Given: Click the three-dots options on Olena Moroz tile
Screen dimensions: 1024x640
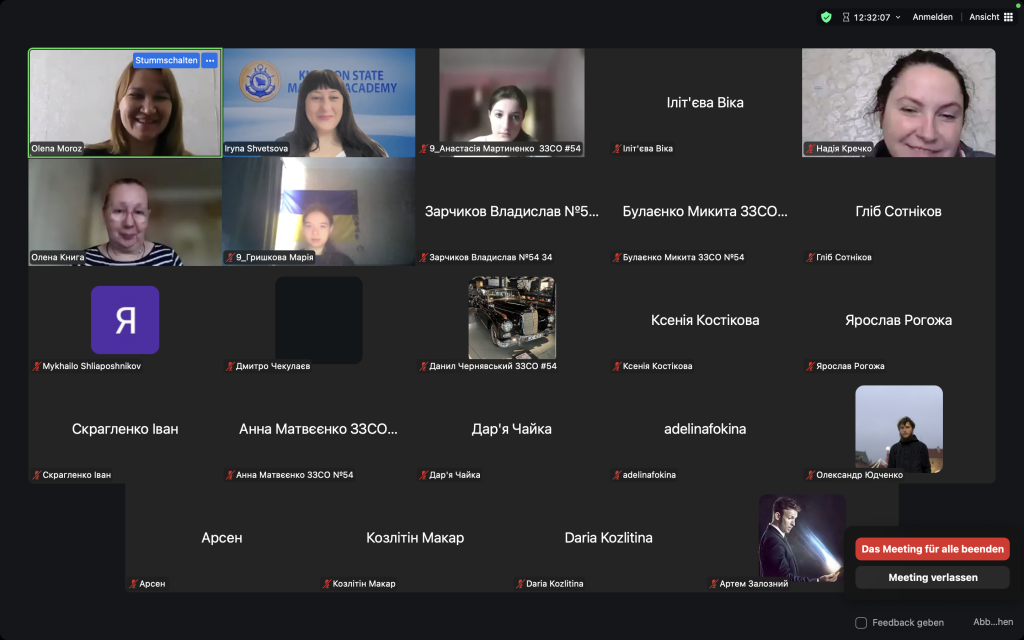Looking at the screenshot, I should [x=209, y=60].
